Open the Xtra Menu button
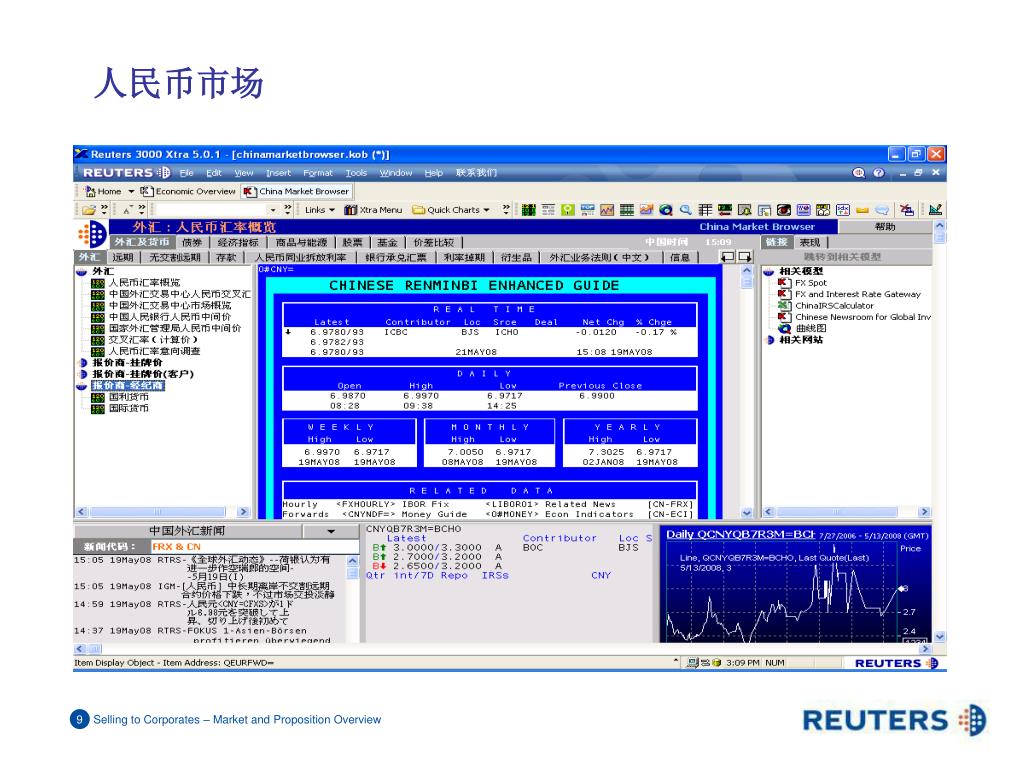The image size is (1024, 768). pyautogui.click(x=374, y=210)
